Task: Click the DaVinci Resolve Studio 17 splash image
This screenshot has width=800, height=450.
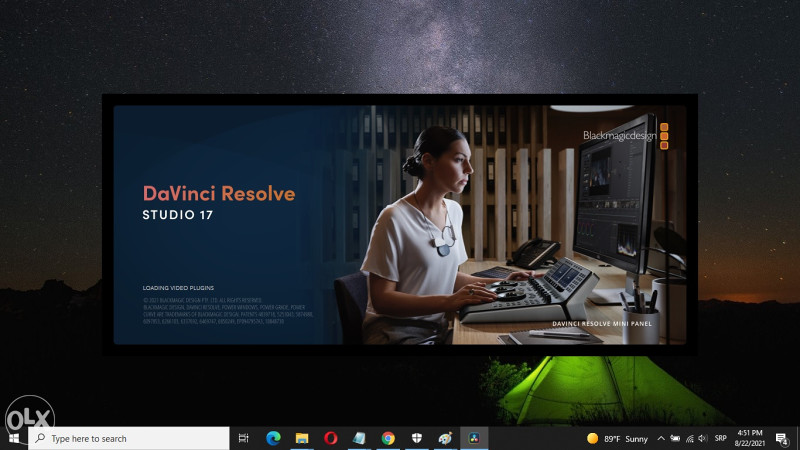Action: coord(399,224)
